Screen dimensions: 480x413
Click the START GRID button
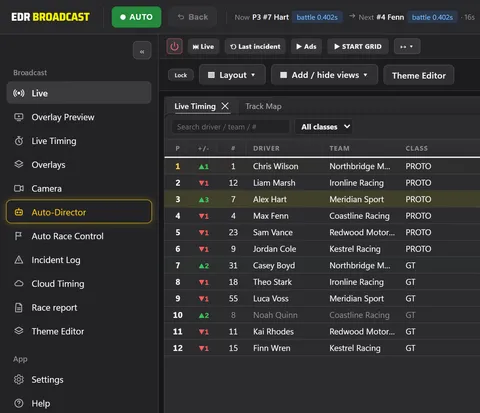coord(358,46)
